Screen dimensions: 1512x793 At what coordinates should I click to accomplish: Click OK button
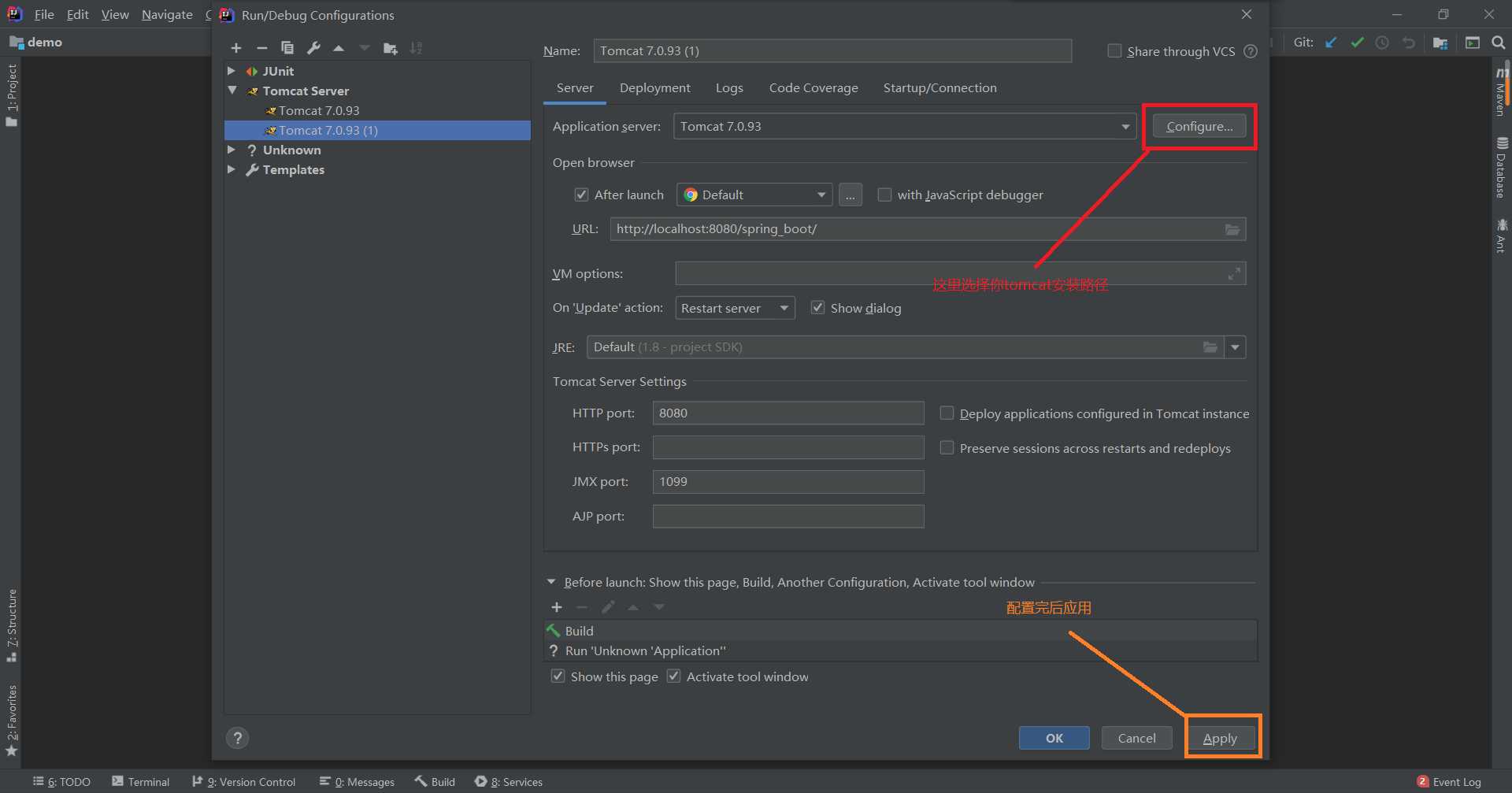[x=1054, y=738]
